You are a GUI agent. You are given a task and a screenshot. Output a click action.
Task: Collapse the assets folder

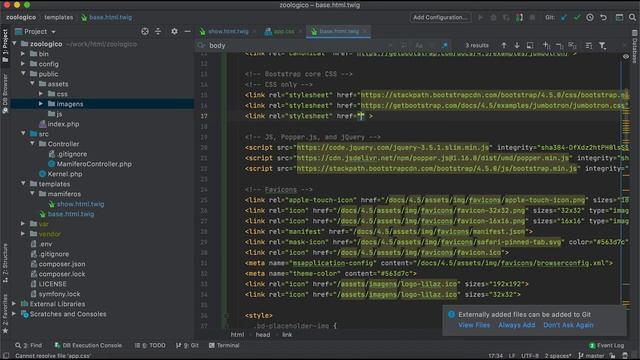[x=32, y=84]
